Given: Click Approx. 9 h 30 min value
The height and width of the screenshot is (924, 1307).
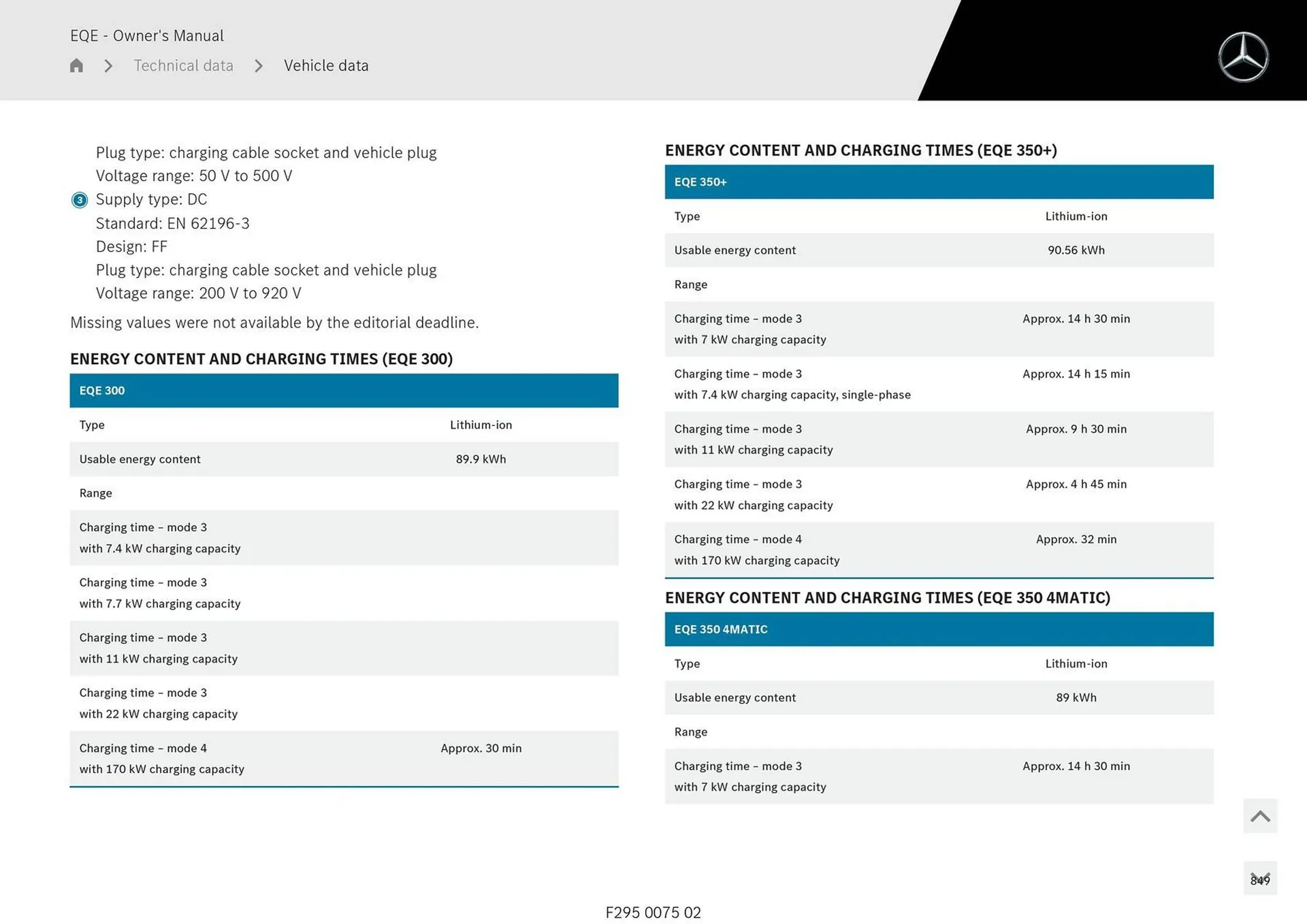Looking at the screenshot, I should (x=1076, y=429).
